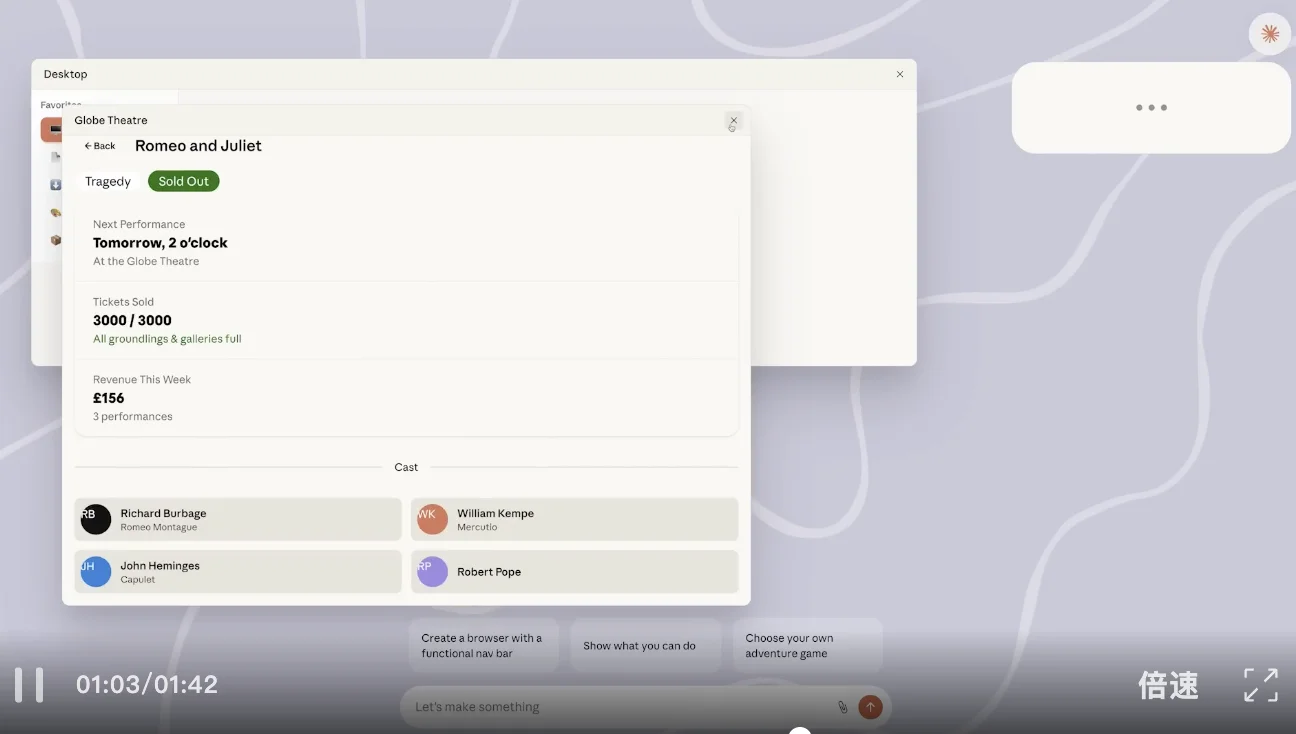Open the 倍速 playback speed menu

tap(1168, 685)
